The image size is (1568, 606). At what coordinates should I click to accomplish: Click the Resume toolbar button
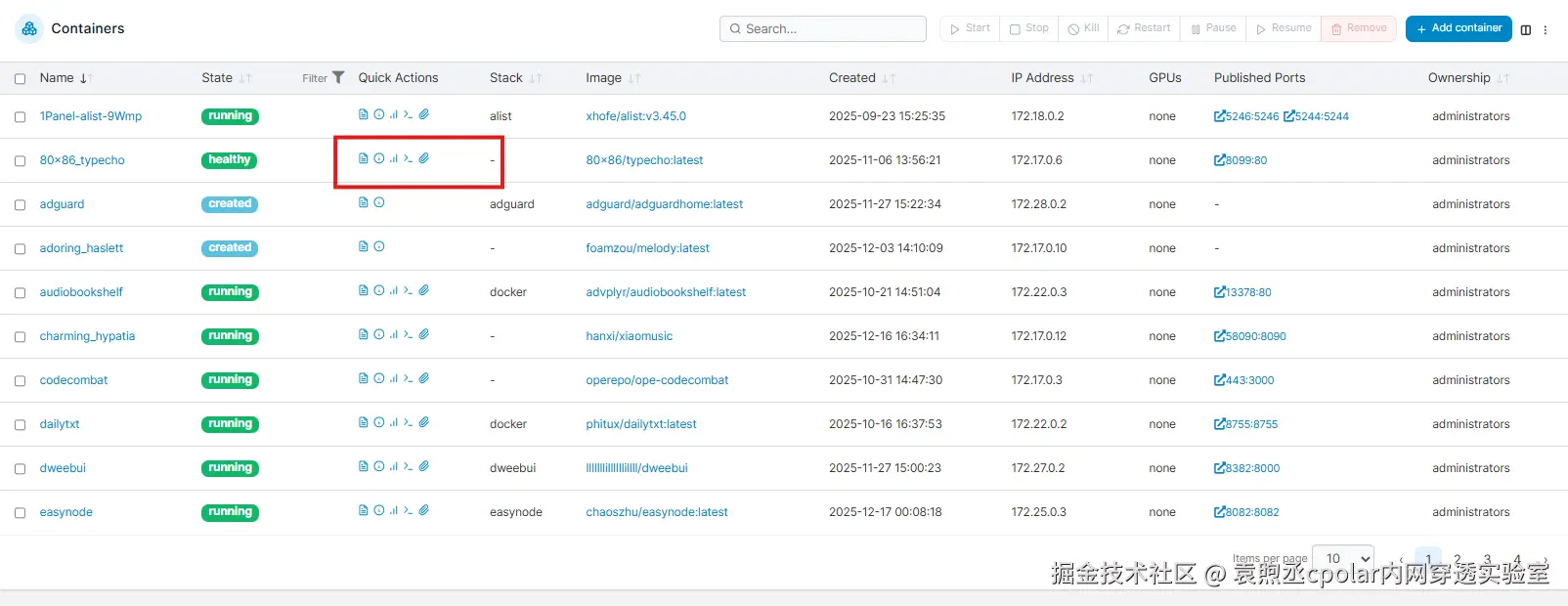click(1284, 28)
